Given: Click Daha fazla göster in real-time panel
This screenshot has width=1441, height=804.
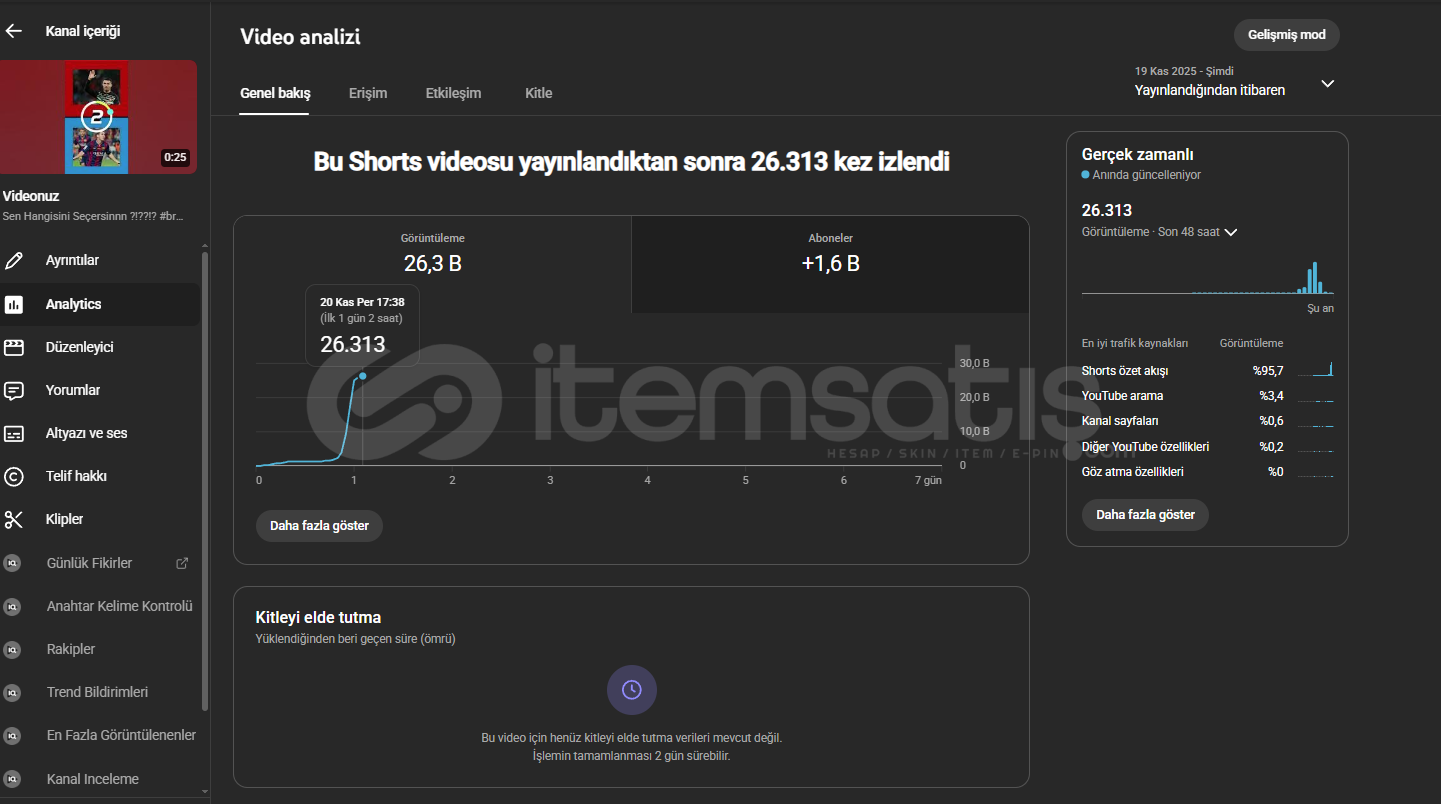Looking at the screenshot, I should click(x=1145, y=515).
